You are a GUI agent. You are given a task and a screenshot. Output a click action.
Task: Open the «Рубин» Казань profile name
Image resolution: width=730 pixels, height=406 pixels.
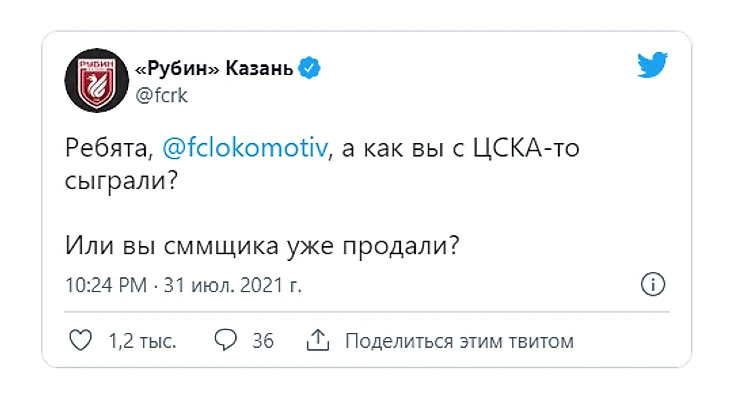(x=212, y=69)
